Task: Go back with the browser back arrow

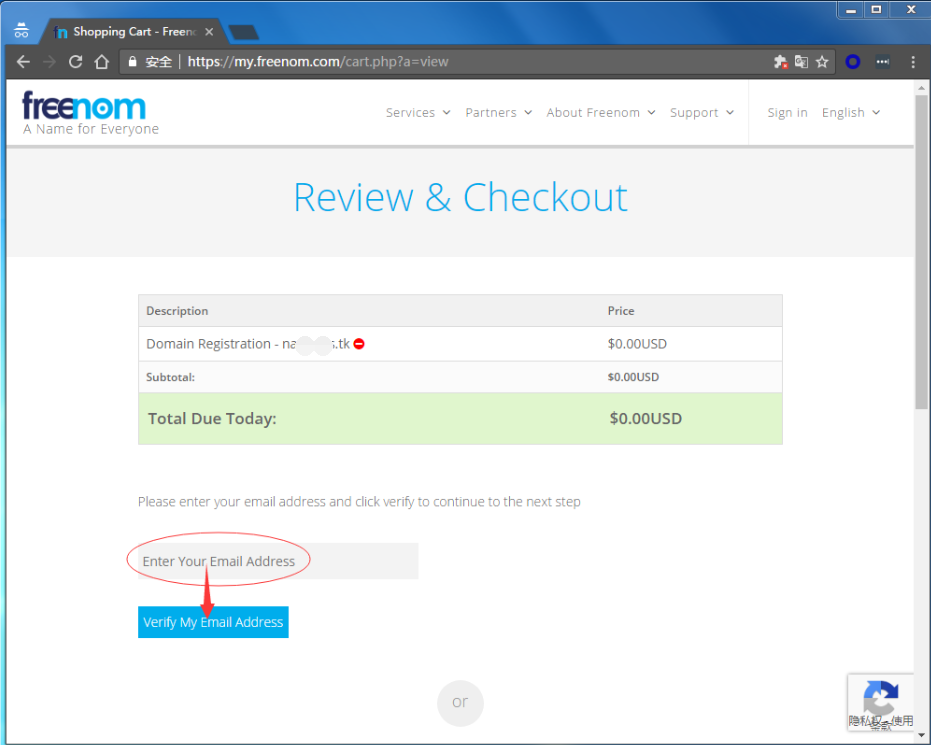Action: [x=23, y=62]
